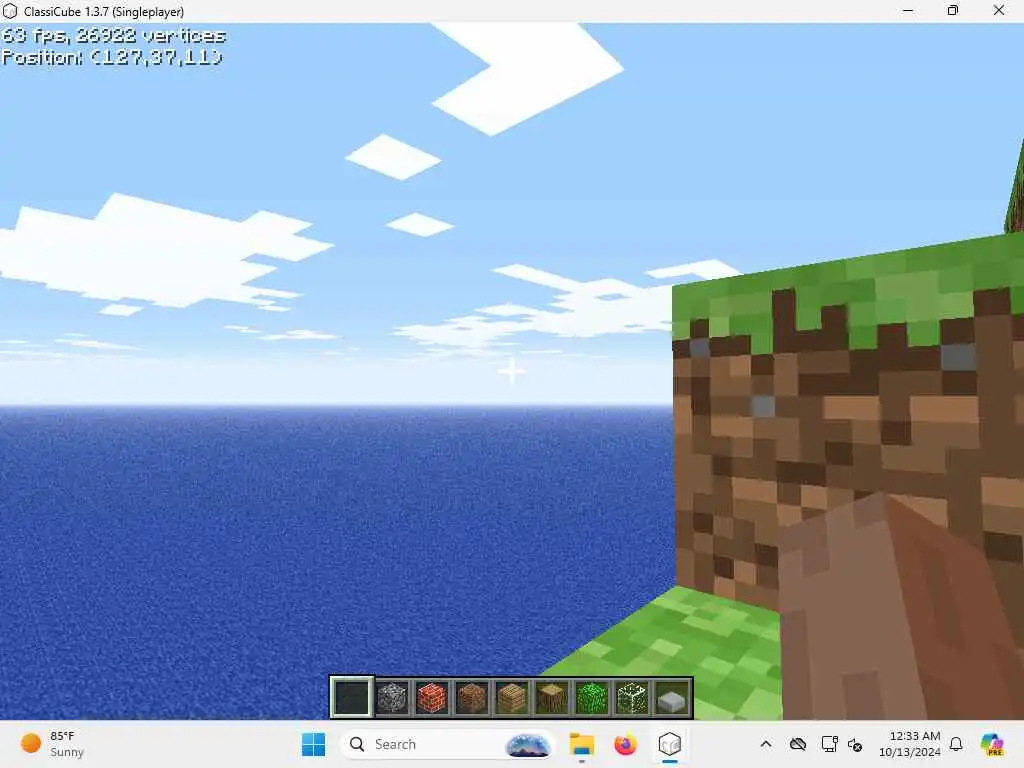Show hidden system tray icons
Viewport: 1024px width, 768px height.
coord(766,744)
